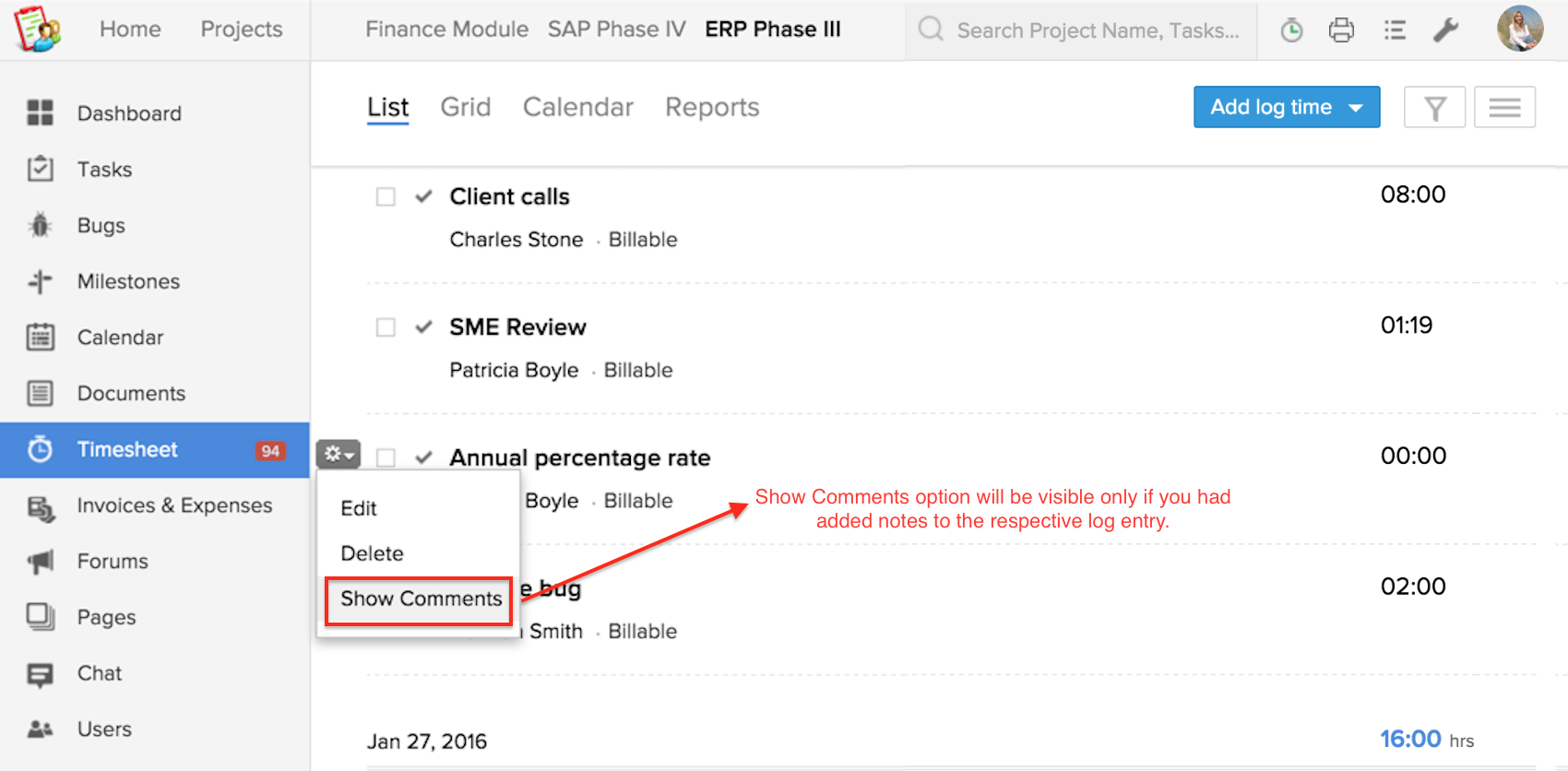Open the wrench settings icon
Screen dimensions: 1568x771
click(1445, 30)
